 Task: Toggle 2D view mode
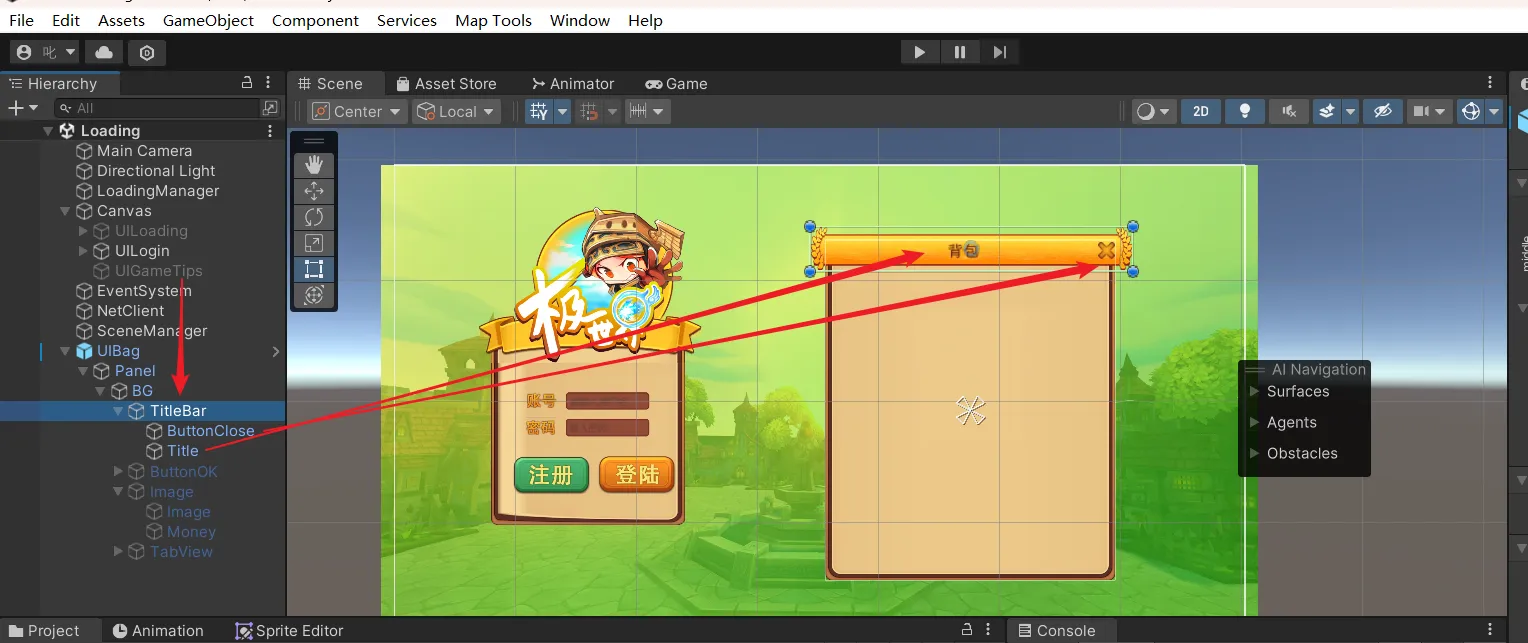tap(1201, 111)
